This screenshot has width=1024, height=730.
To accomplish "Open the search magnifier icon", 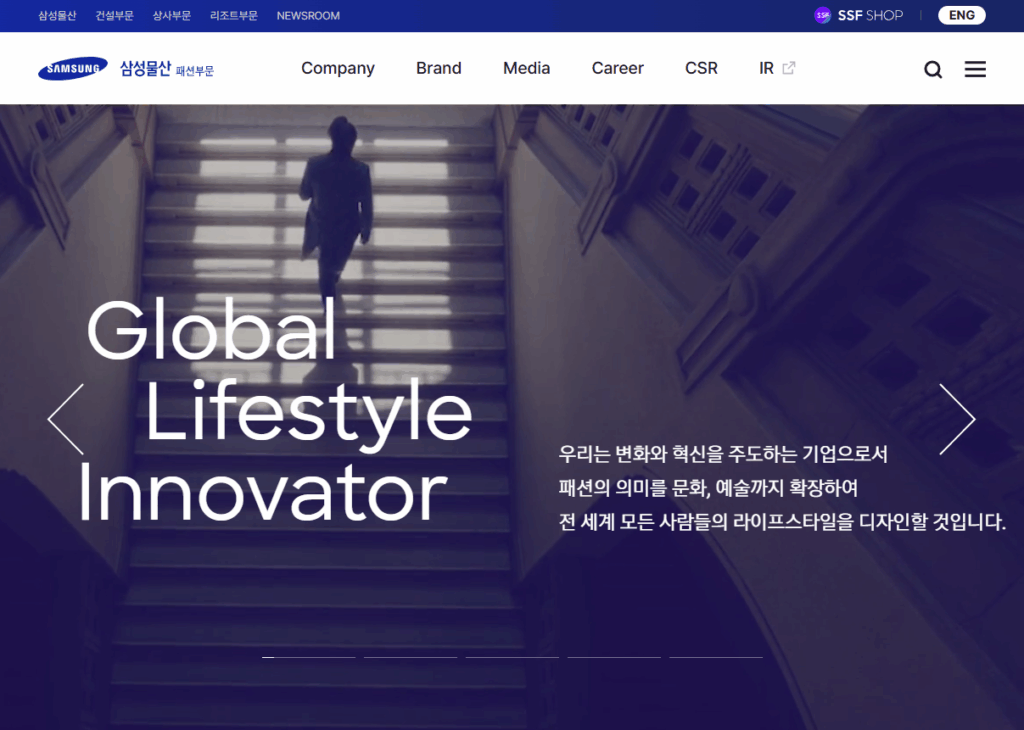I will (x=933, y=69).
